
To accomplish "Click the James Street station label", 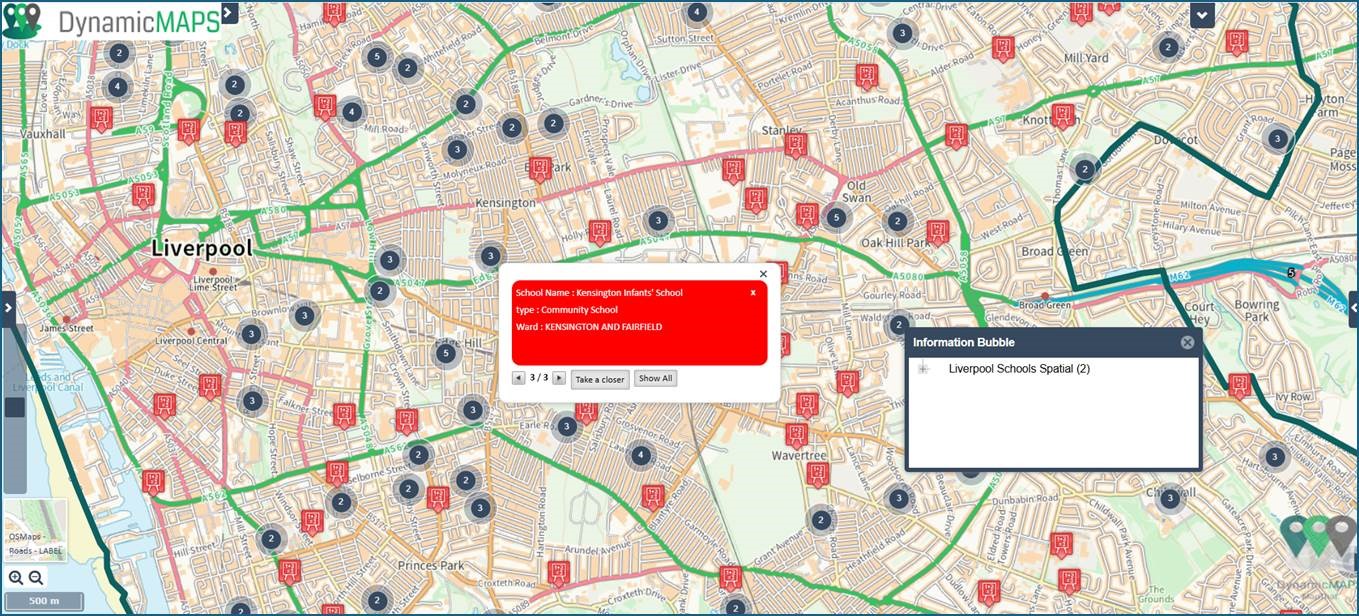I will pyautogui.click(x=66, y=329).
